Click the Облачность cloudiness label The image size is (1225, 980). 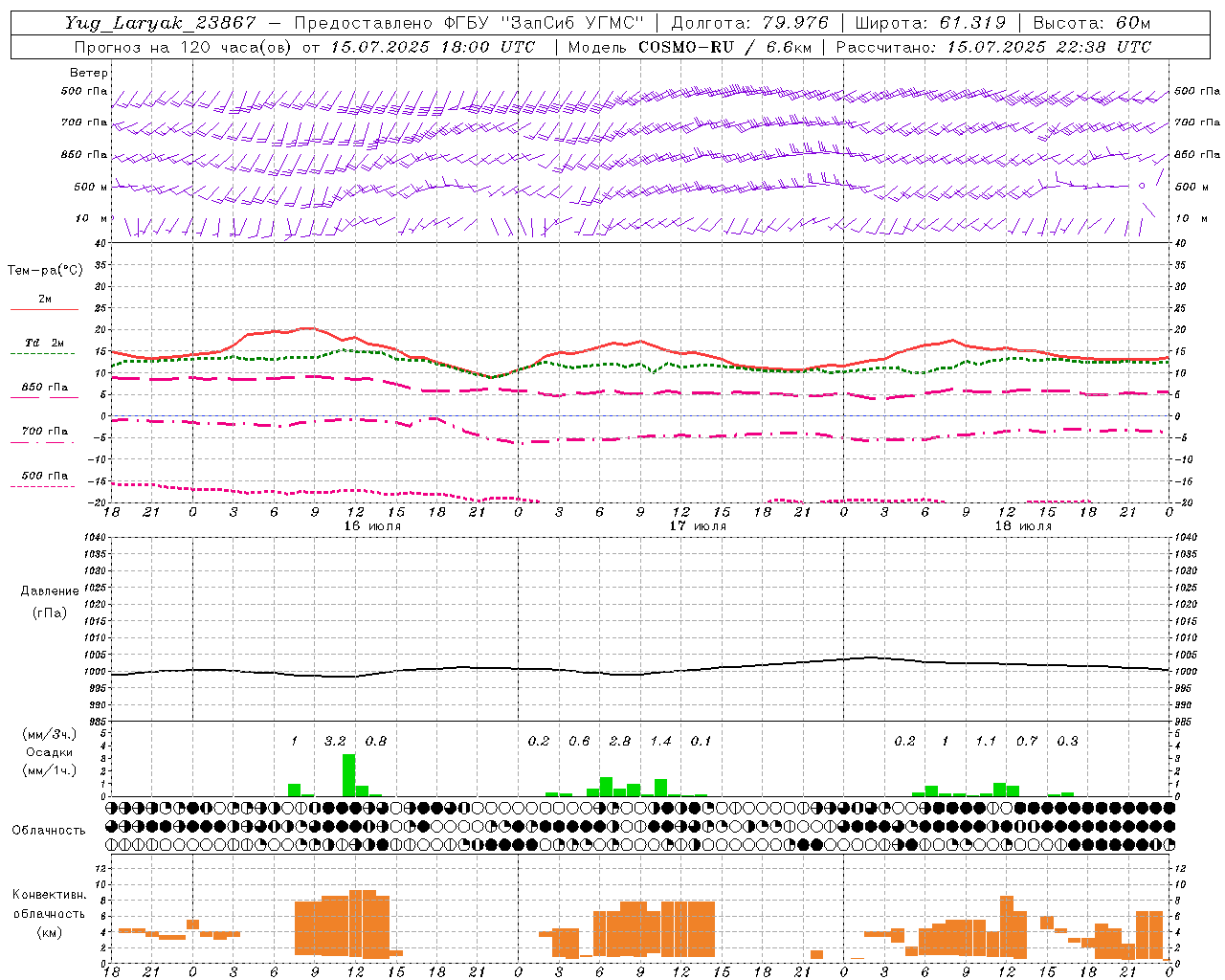coord(49,830)
